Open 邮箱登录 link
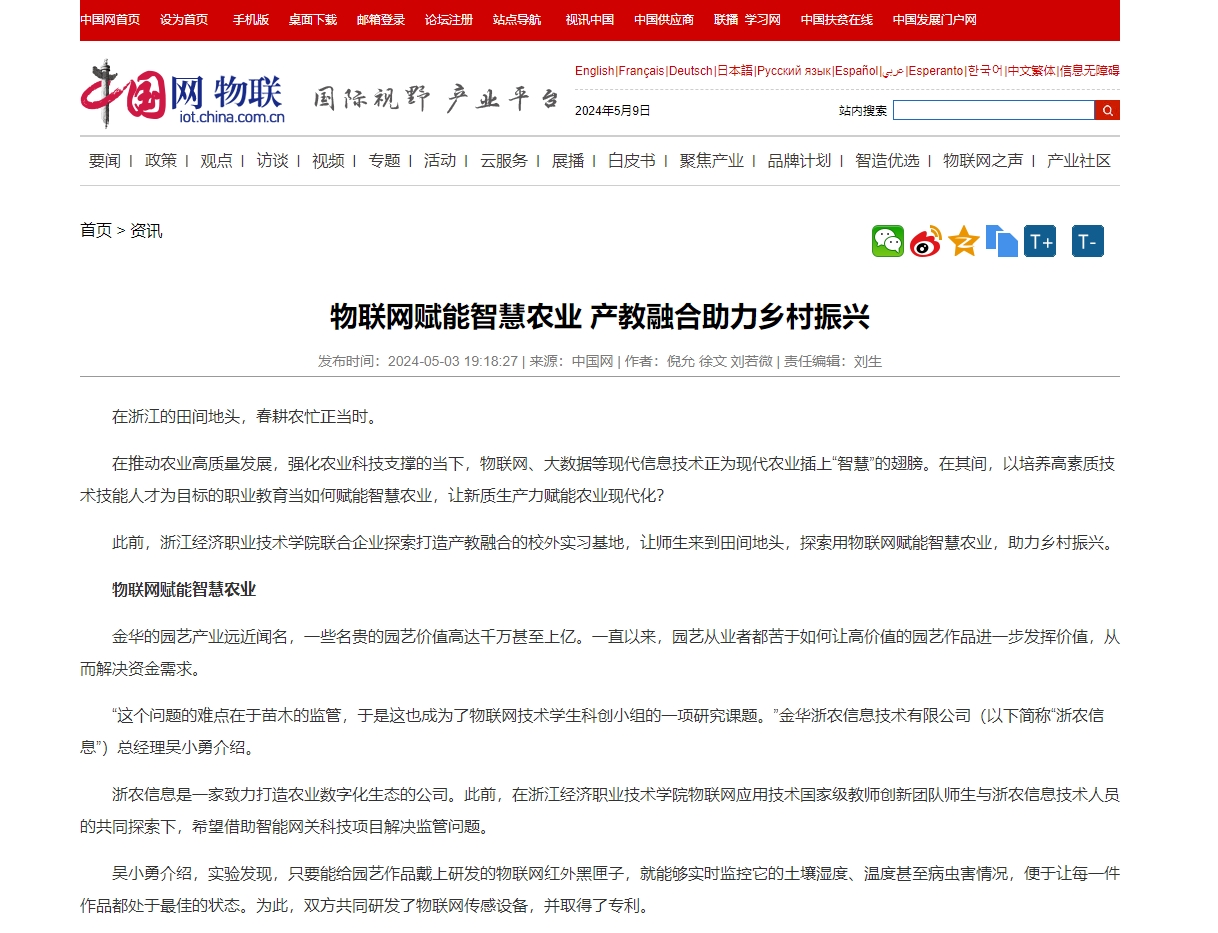The width and height of the screenshot is (1218, 933). (x=381, y=20)
